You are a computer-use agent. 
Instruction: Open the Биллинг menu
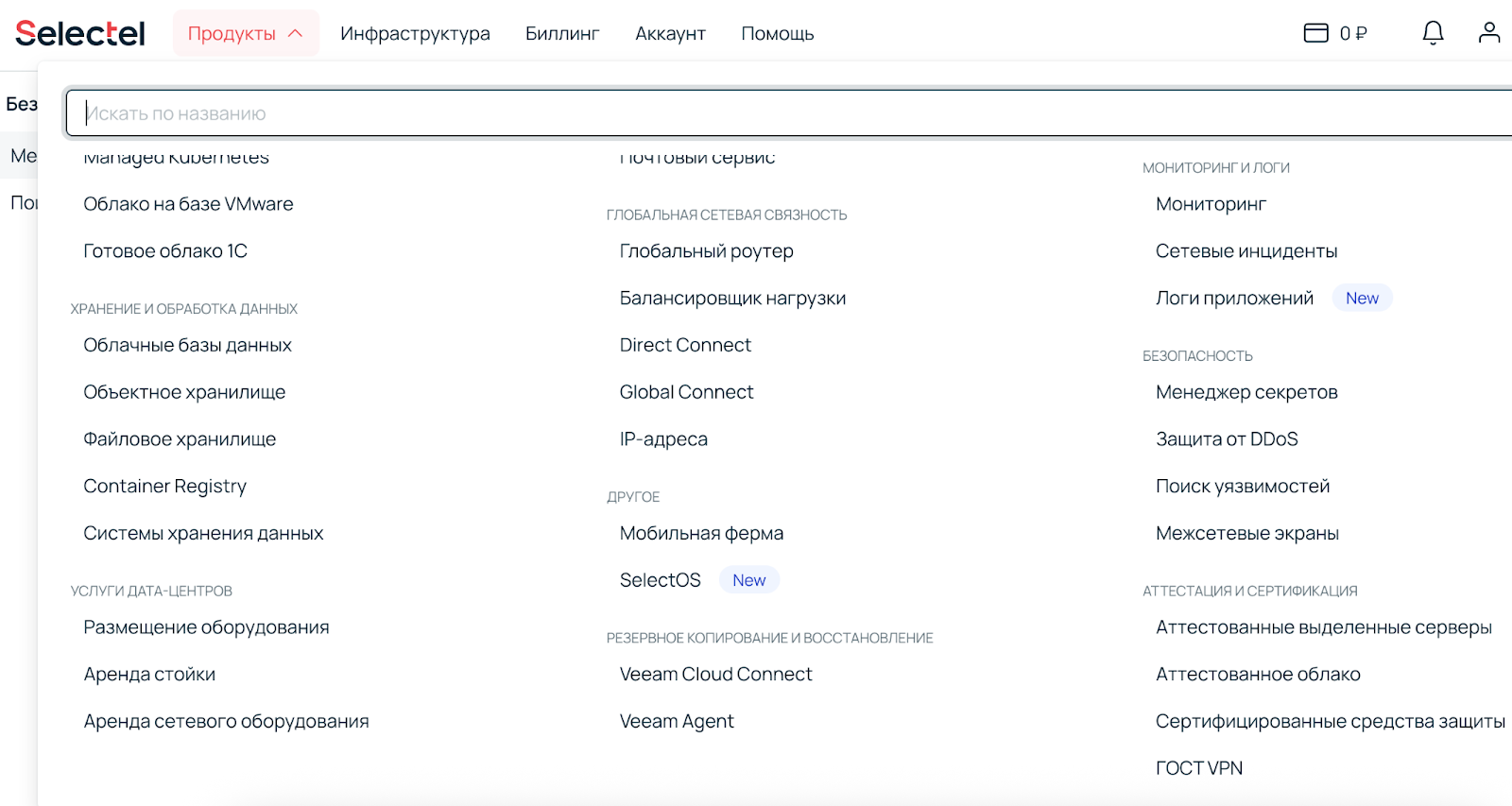(x=562, y=33)
